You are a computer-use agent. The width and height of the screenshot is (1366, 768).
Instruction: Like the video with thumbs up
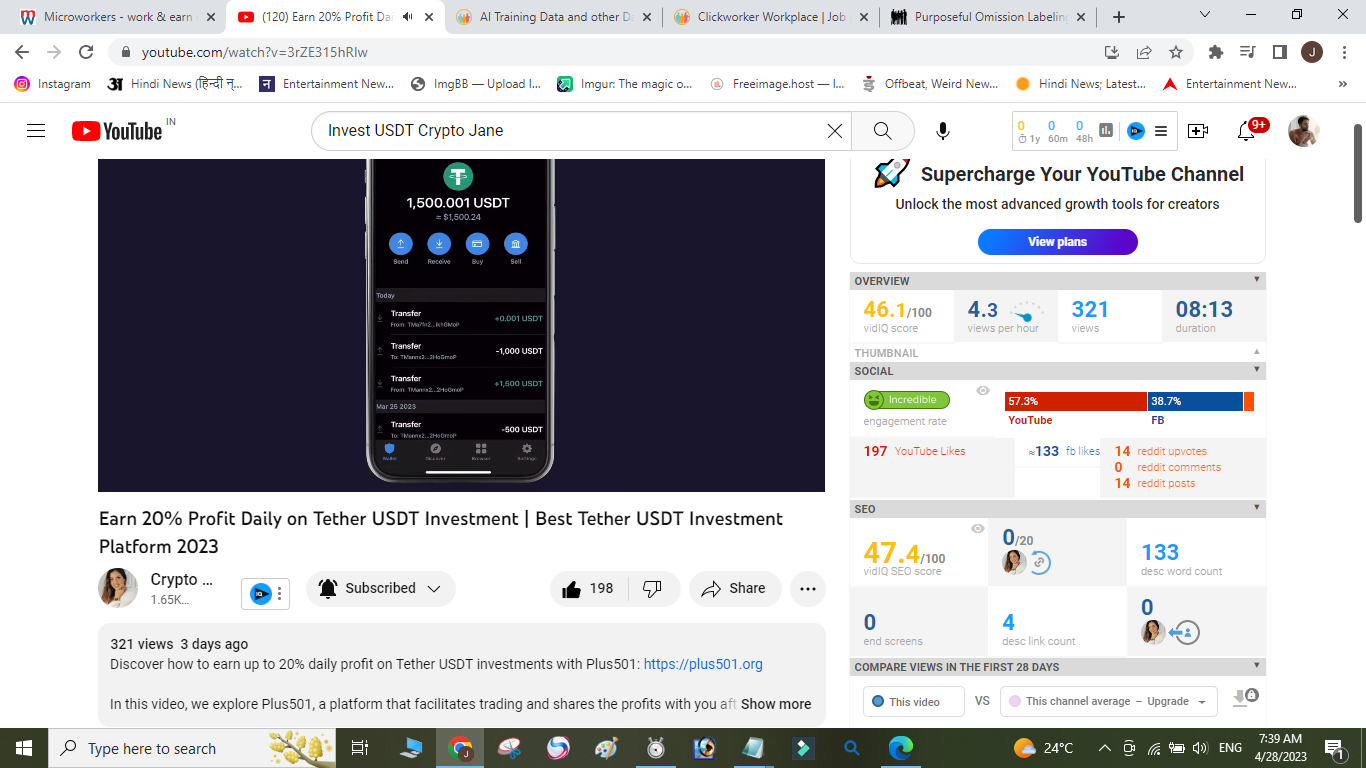[588, 589]
